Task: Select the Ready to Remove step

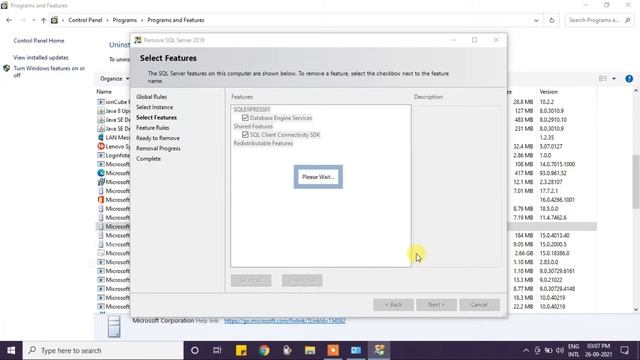Action: [x=158, y=138]
